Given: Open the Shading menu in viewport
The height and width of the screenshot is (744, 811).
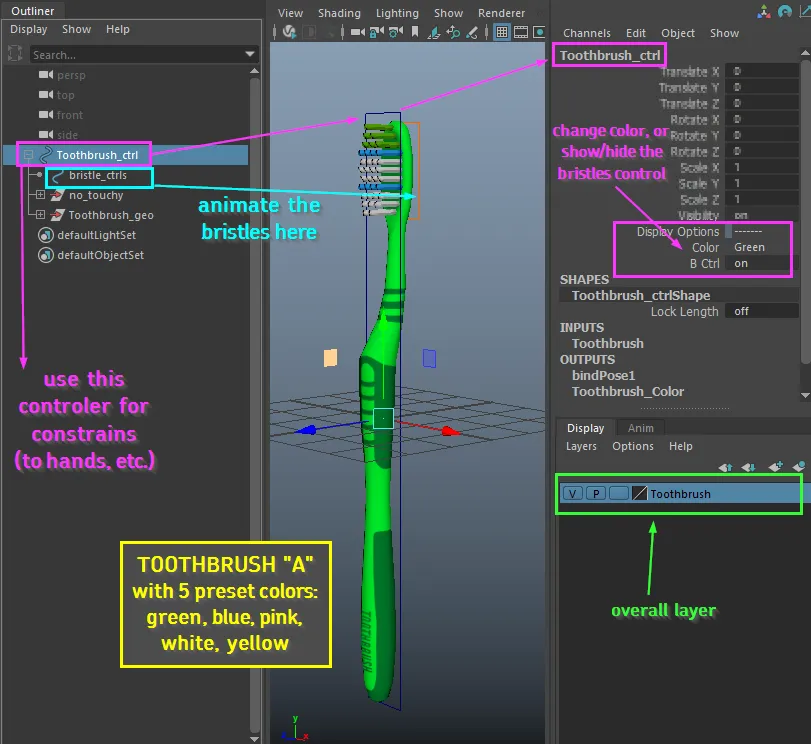Looking at the screenshot, I should (339, 13).
